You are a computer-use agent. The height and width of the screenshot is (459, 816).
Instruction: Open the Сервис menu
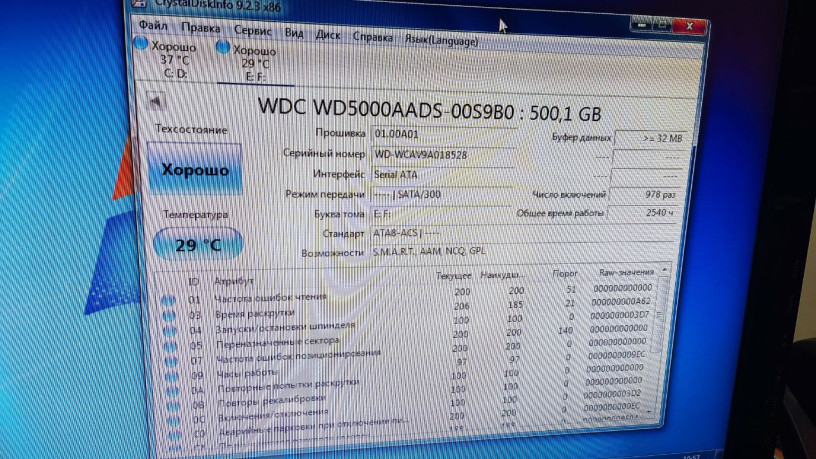click(x=252, y=31)
